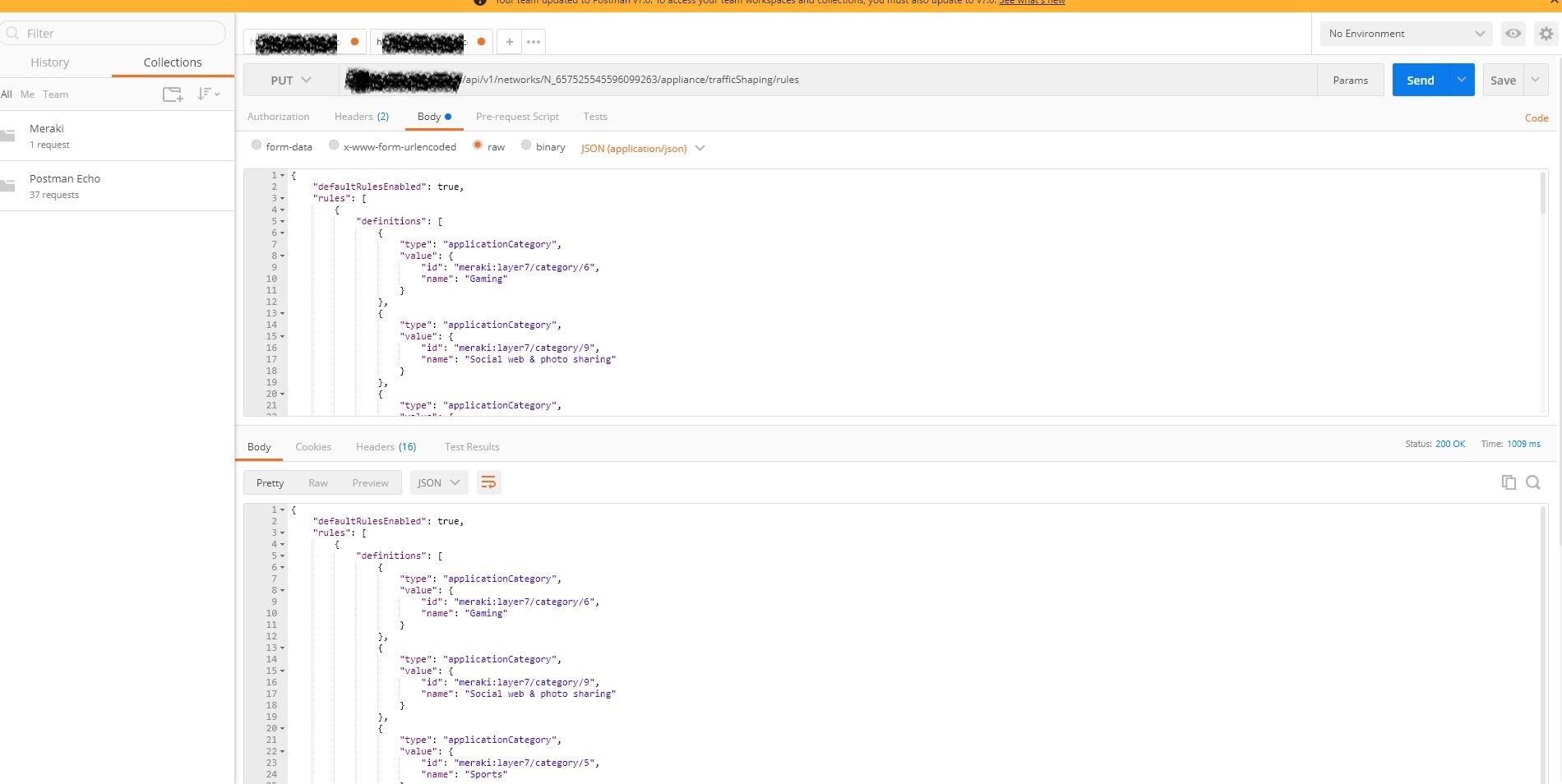The image size is (1562, 784).
Task: Collapse the rules array on line 3
Action: pyautogui.click(x=280, y=198)
